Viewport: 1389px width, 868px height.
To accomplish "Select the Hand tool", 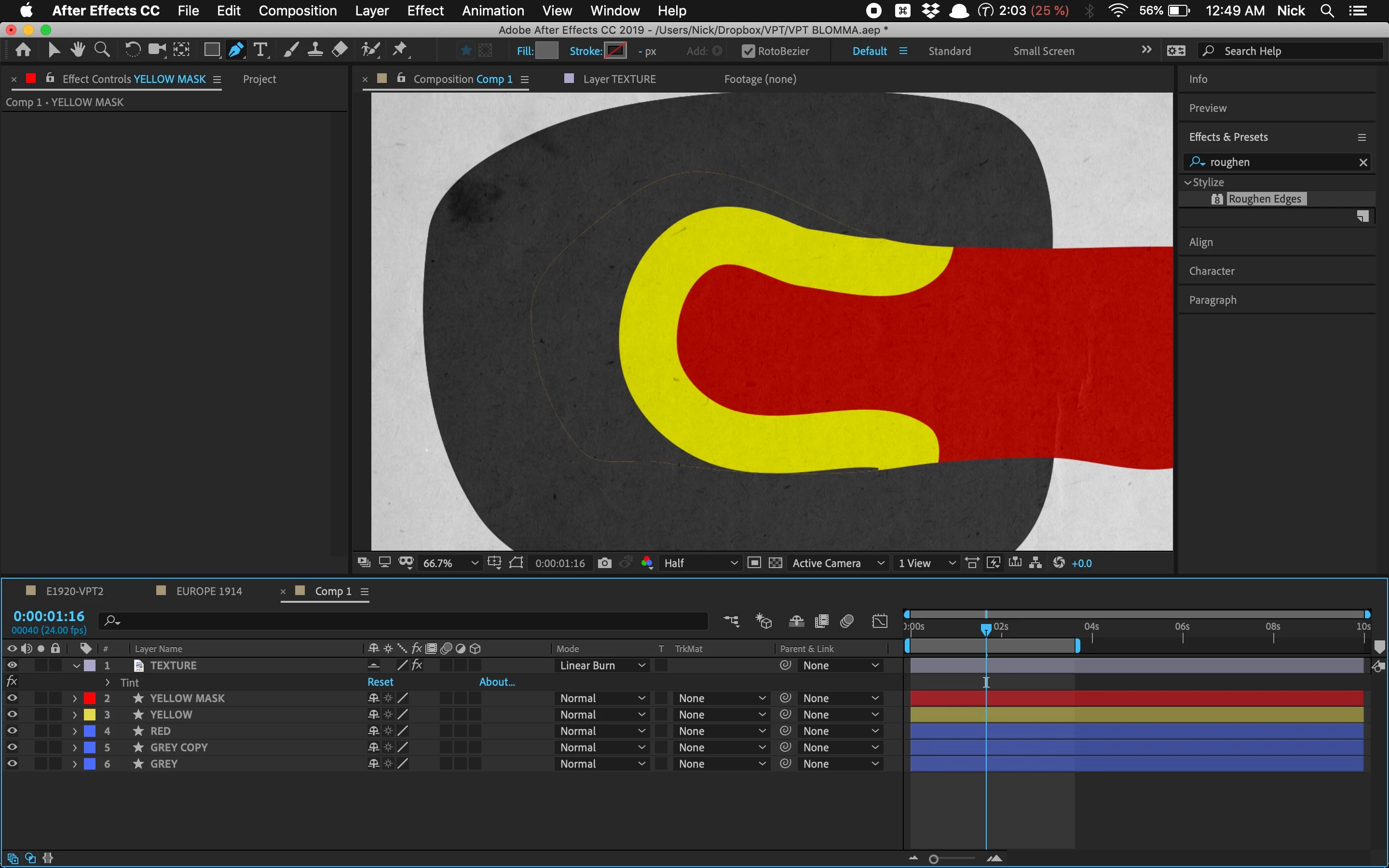I will (x=78, y=51).
